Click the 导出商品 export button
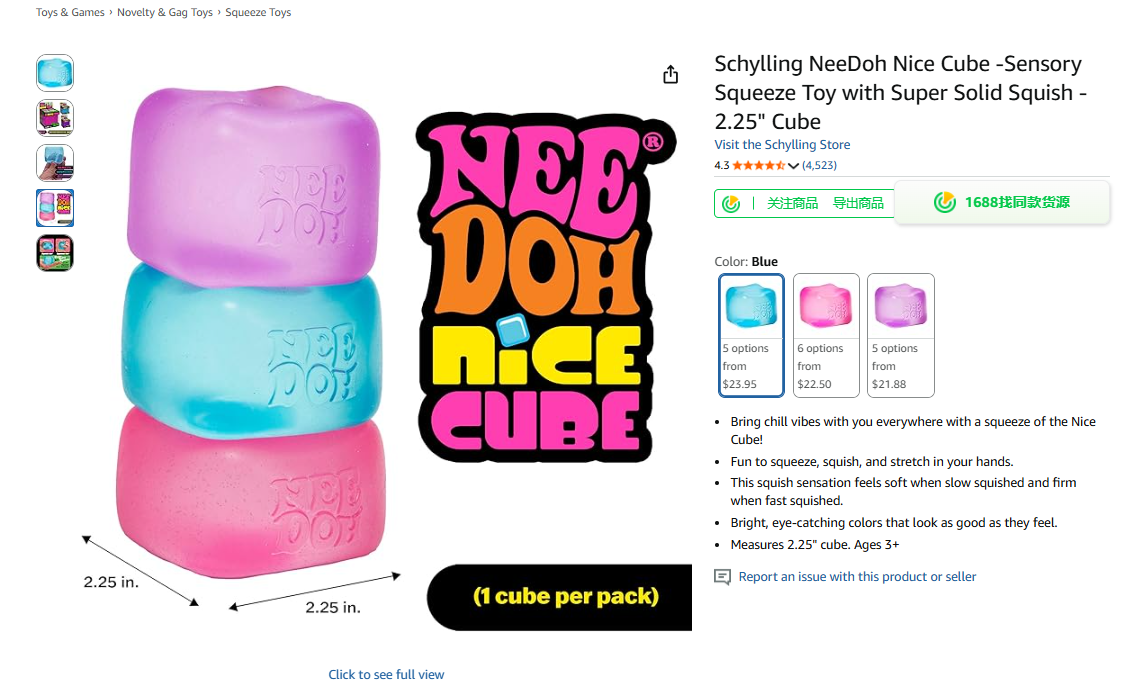This screenshot has width=1134, height=700. pos(858,203)
